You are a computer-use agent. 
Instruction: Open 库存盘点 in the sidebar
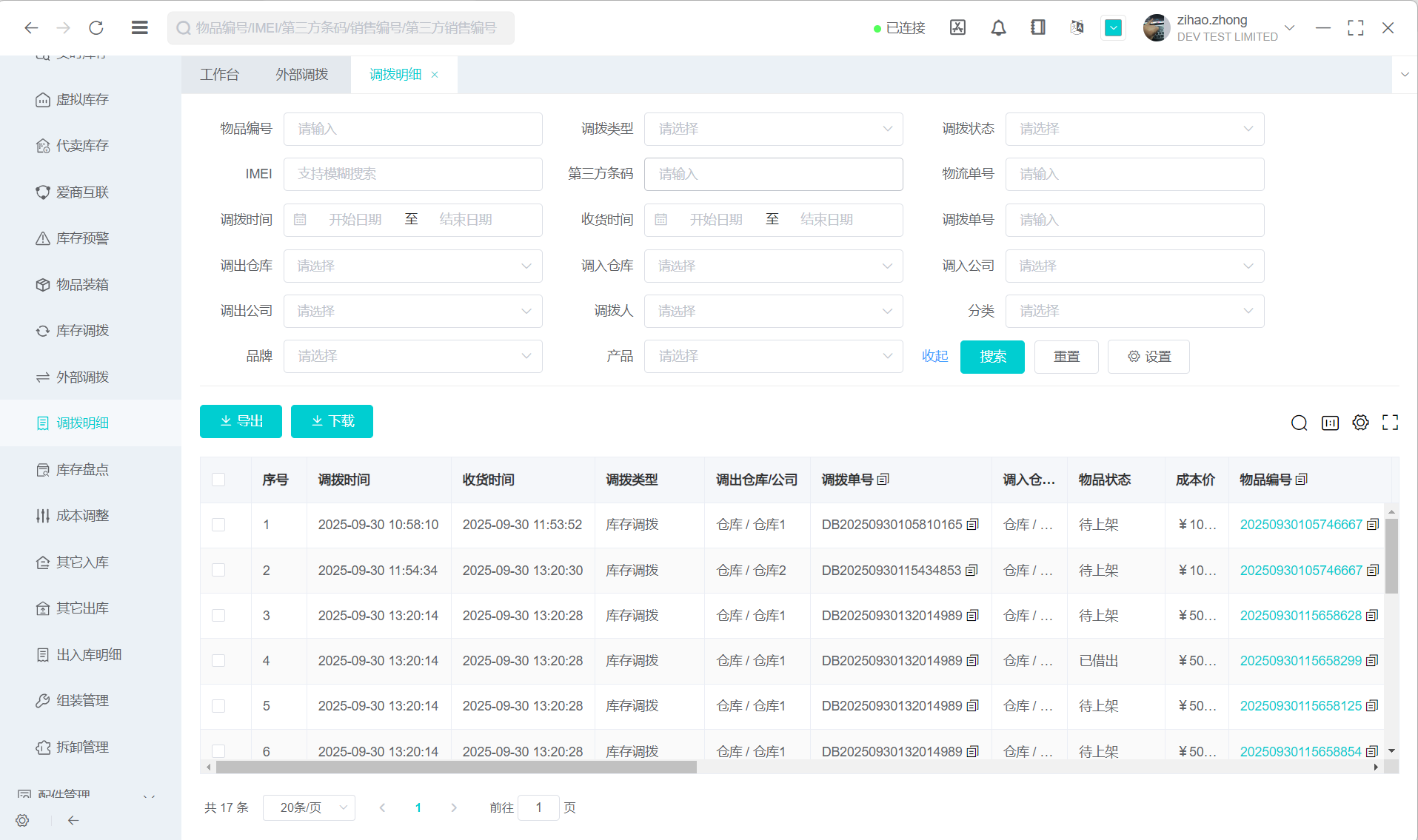(82, 470)
